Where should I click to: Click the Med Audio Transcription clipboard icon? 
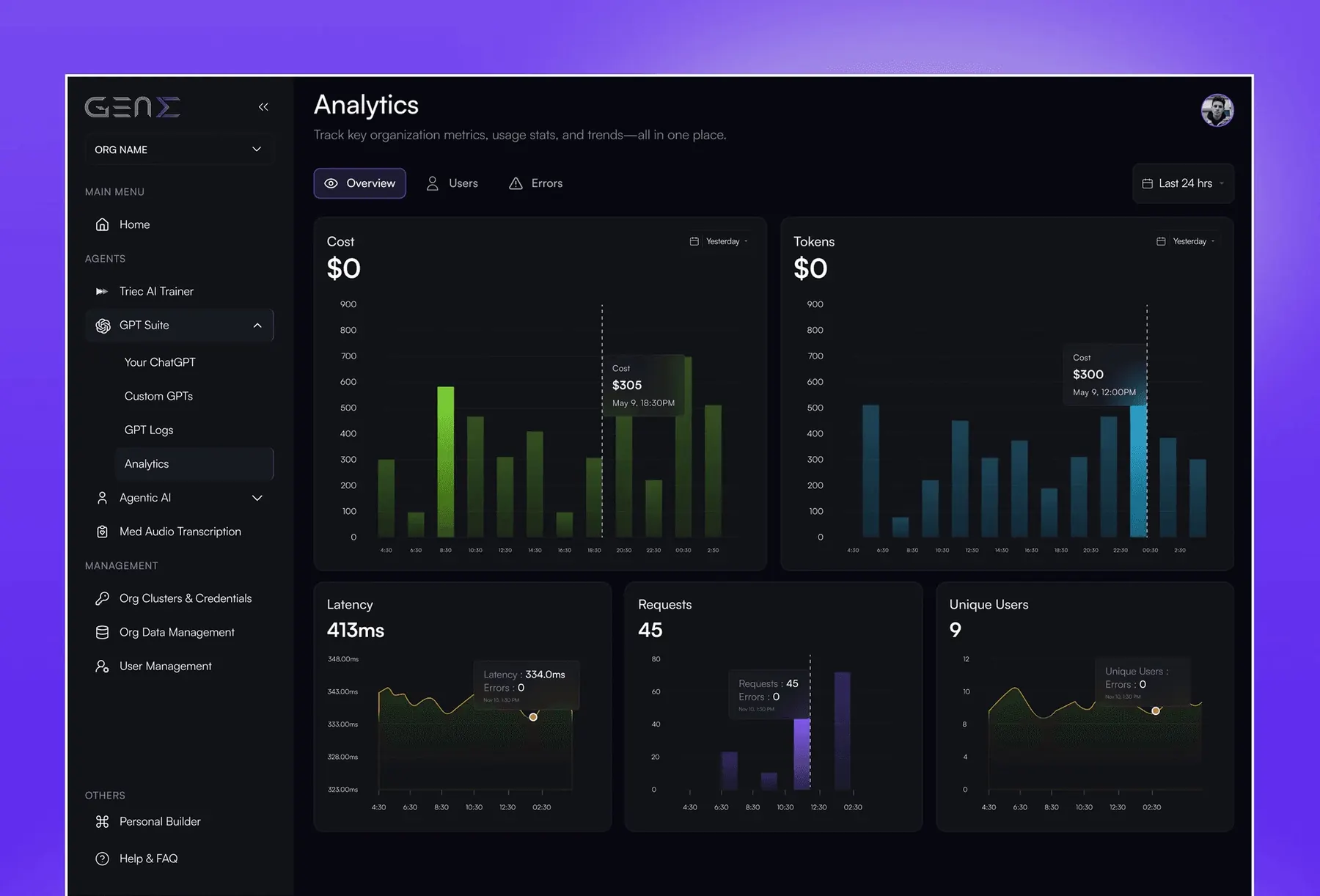tap(103, 532)
